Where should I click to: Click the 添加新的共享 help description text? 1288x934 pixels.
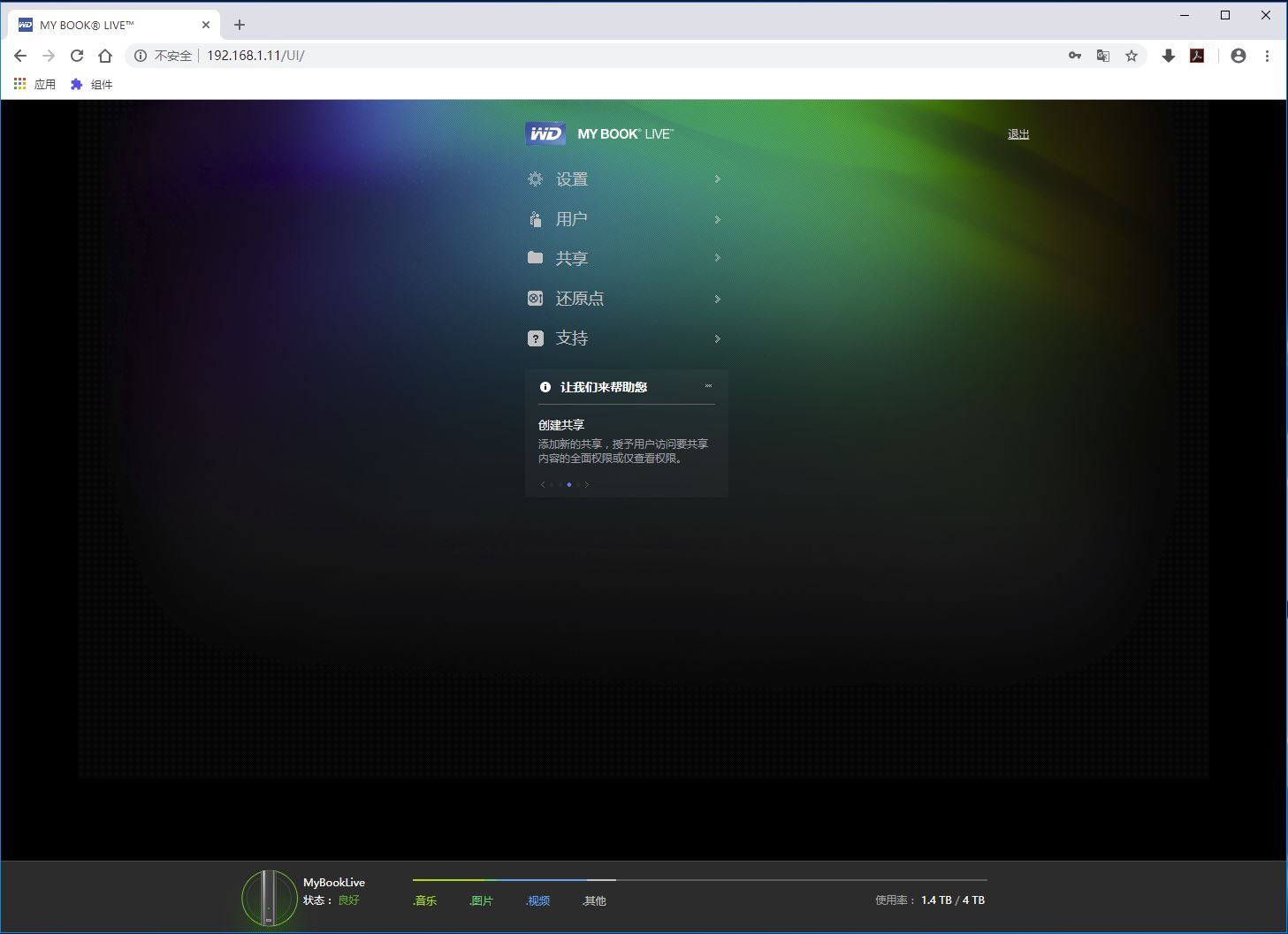(623, 452)
